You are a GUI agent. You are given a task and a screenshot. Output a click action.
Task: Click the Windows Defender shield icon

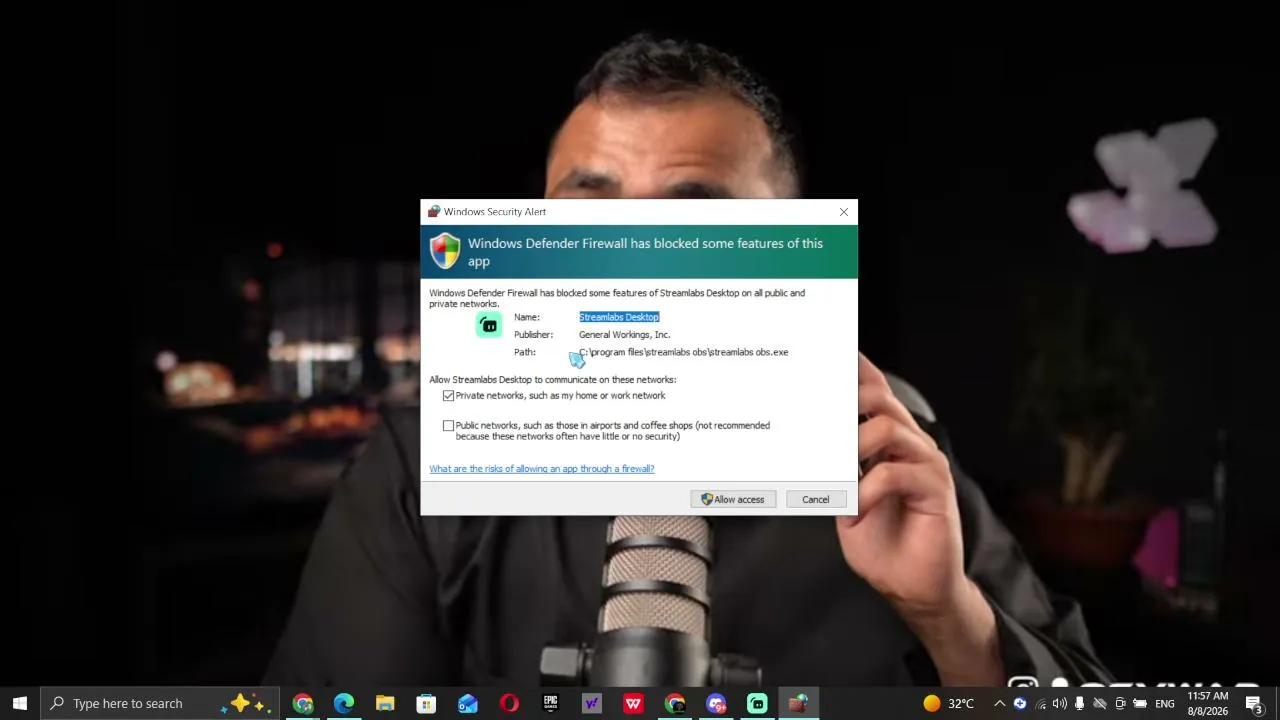[x=445, y=251]
